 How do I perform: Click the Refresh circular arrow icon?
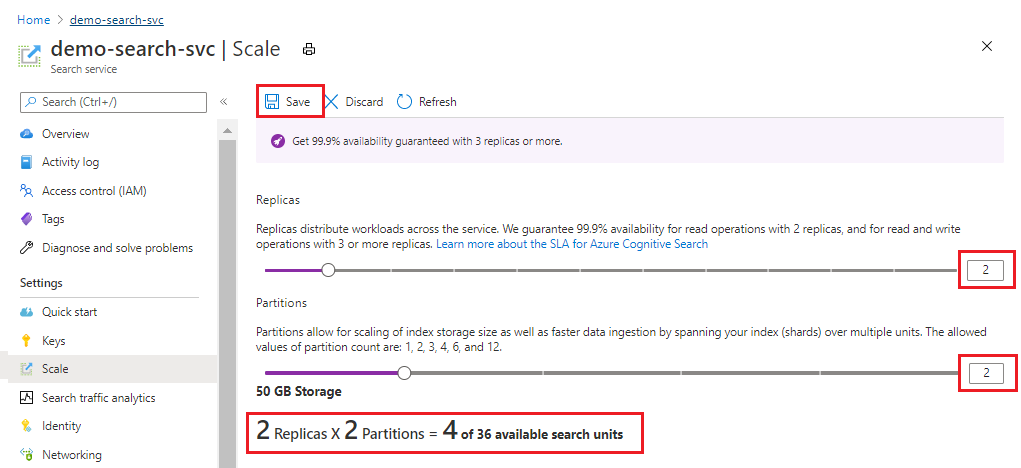tap(405, 102)
